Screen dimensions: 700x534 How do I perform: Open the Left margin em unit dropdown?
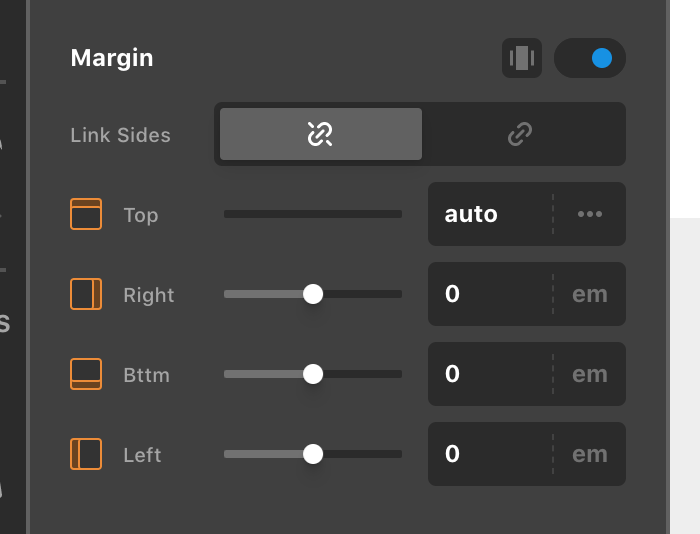pos(590,454)
